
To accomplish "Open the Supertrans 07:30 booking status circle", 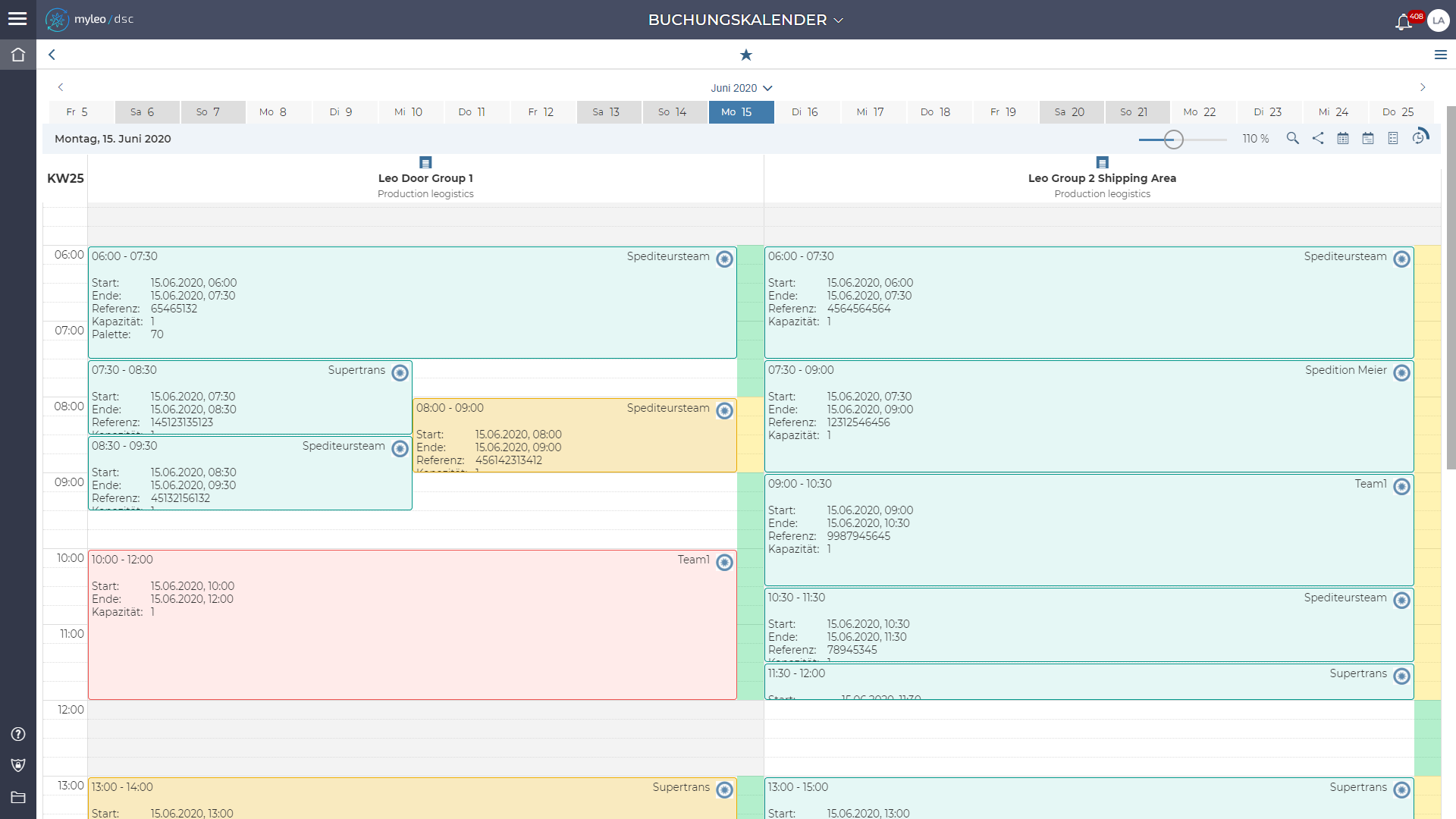I will point(400,372).
